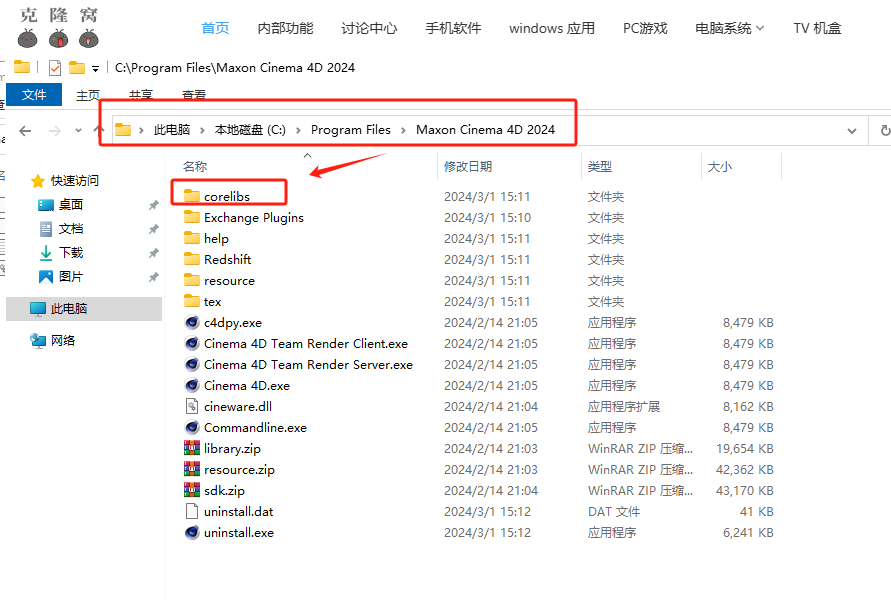Select the library.zip archive icon

(x=192, y=449)
